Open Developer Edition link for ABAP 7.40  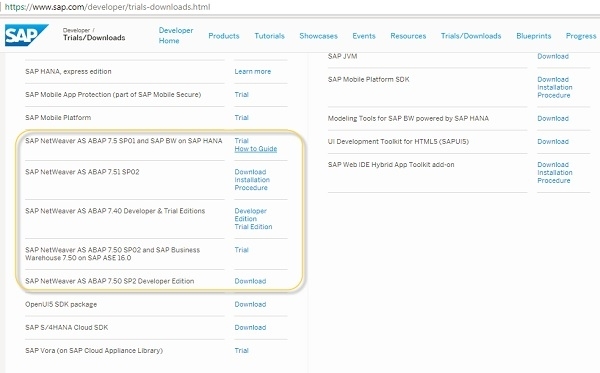tap(251, 215)
